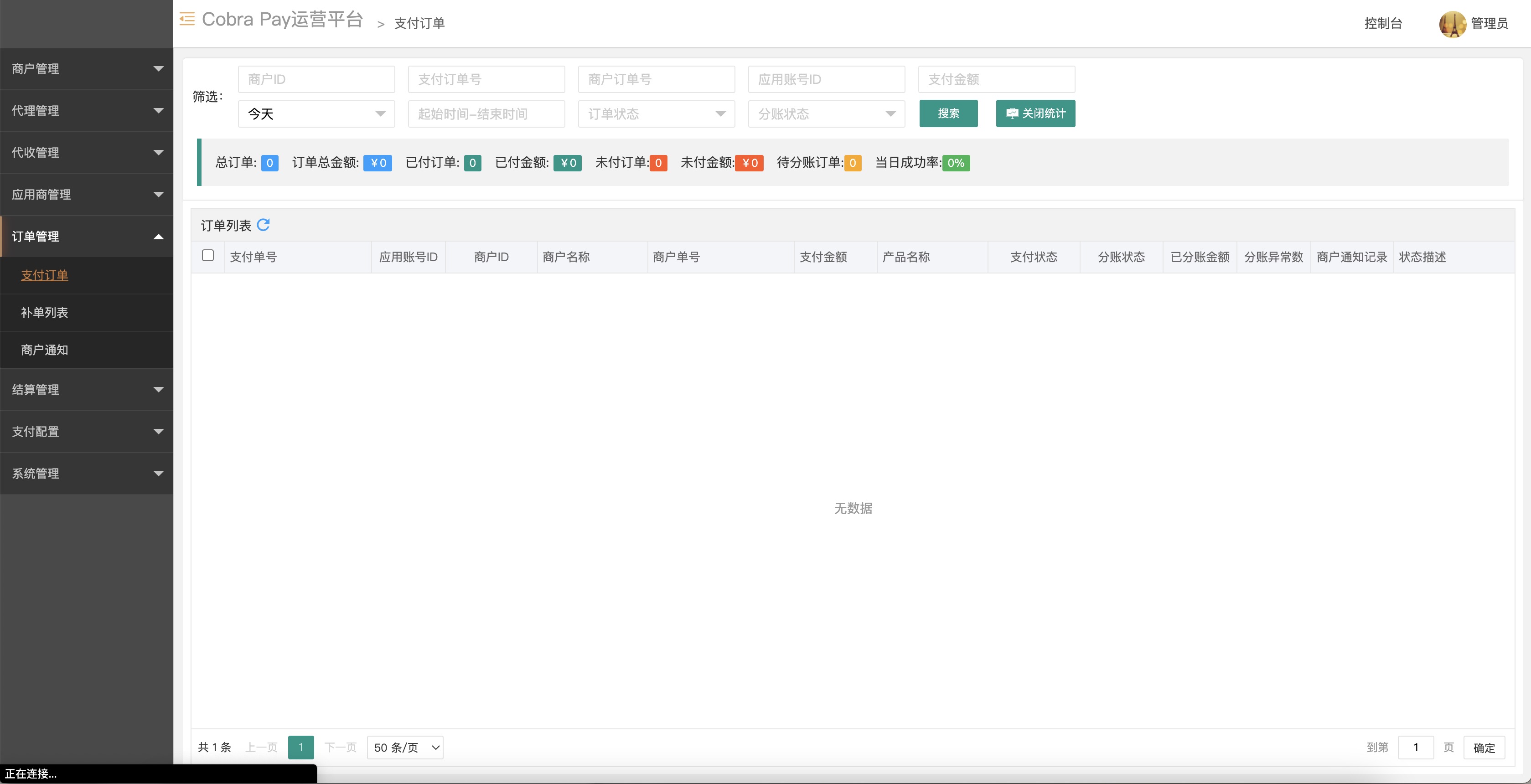Image resolution: width=1531 pixels, height=784 pixels.
Task: Open the 管理员 user menu
Action: point(1490,23)
